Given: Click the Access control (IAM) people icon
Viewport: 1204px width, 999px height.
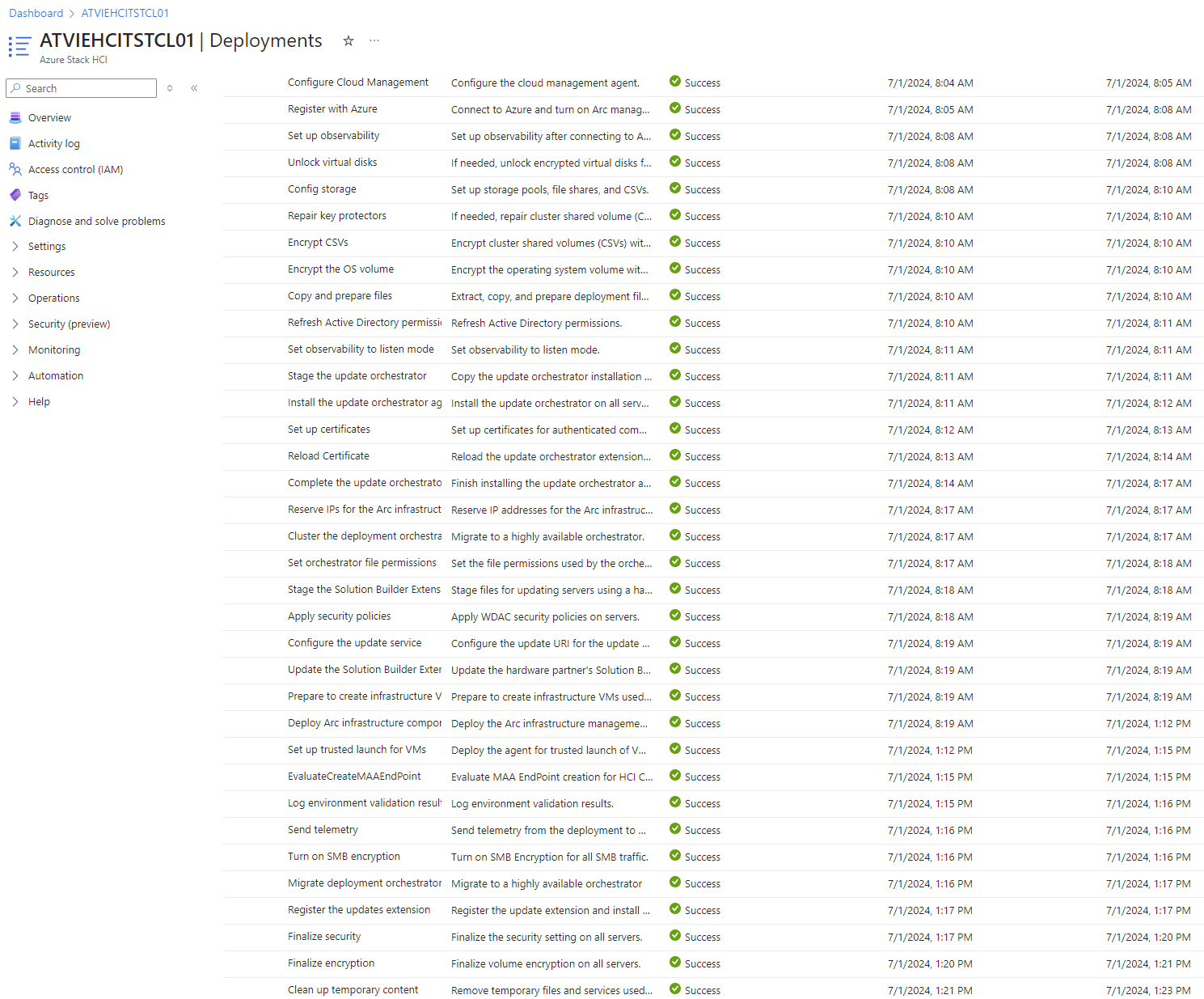Looking at the screenshot, I should [x=15, y=169].
